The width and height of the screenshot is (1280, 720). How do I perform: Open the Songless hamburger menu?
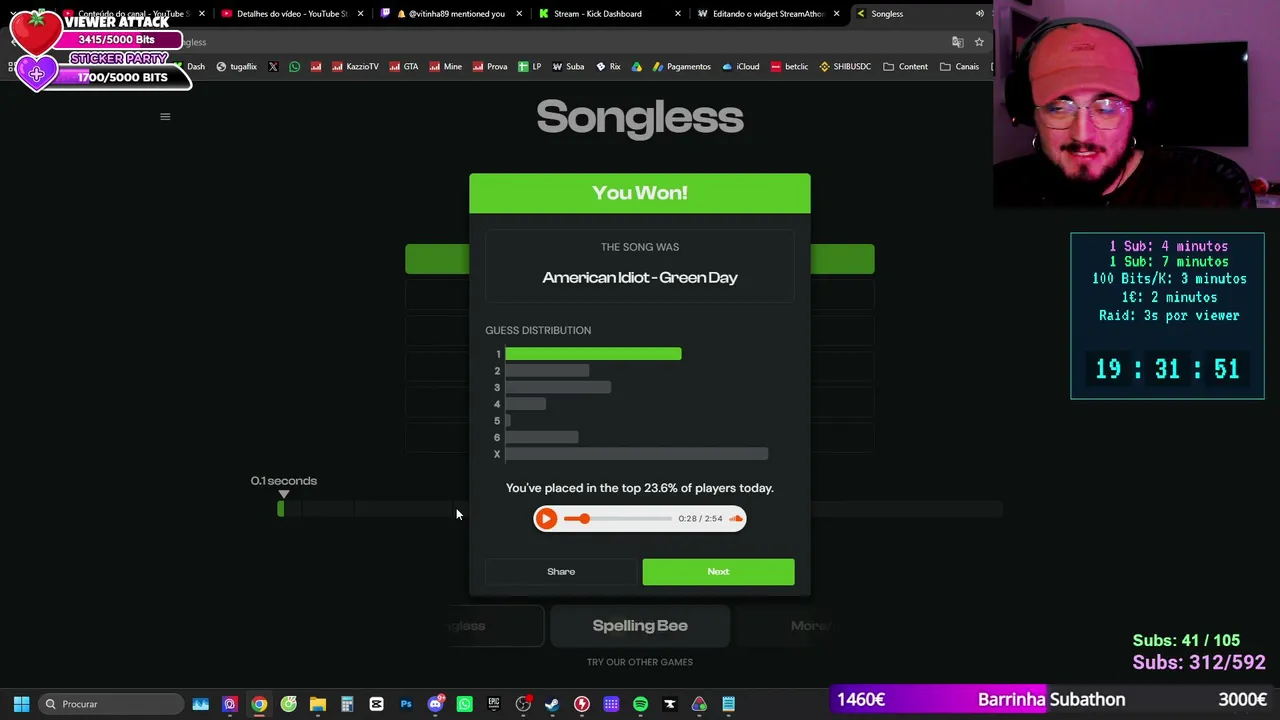(x=165, y=117)
